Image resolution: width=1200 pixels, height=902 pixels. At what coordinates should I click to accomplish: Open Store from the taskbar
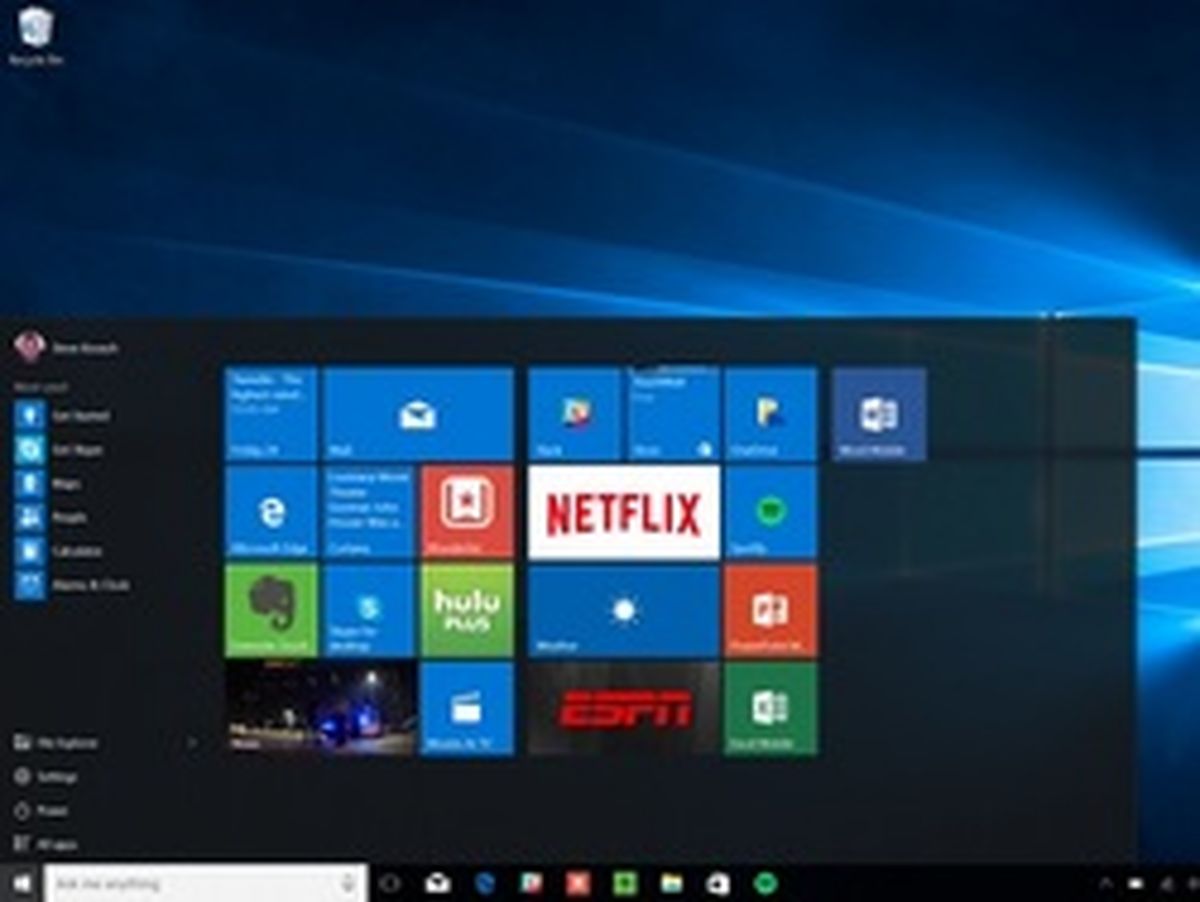(x=718, y=883)
